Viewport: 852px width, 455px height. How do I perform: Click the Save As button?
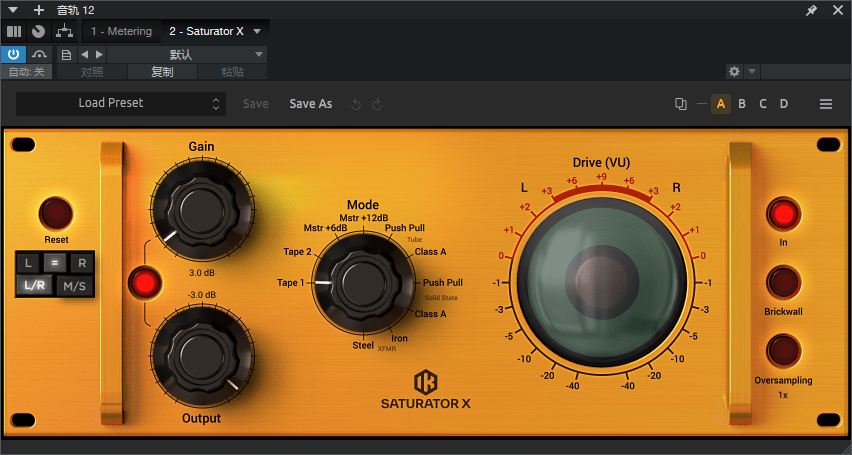[311, 104]
